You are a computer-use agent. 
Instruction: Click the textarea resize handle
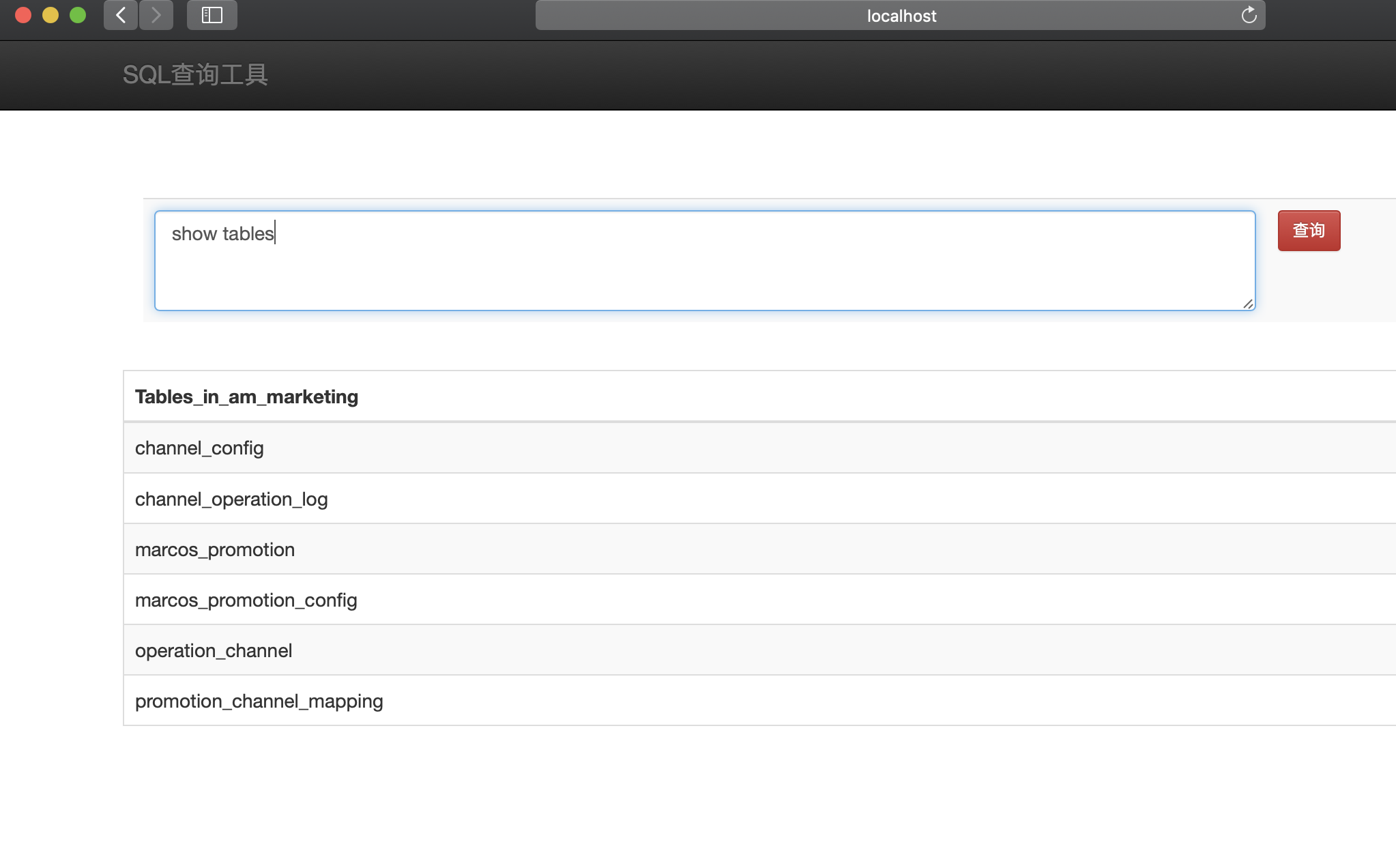[1248, 304]
